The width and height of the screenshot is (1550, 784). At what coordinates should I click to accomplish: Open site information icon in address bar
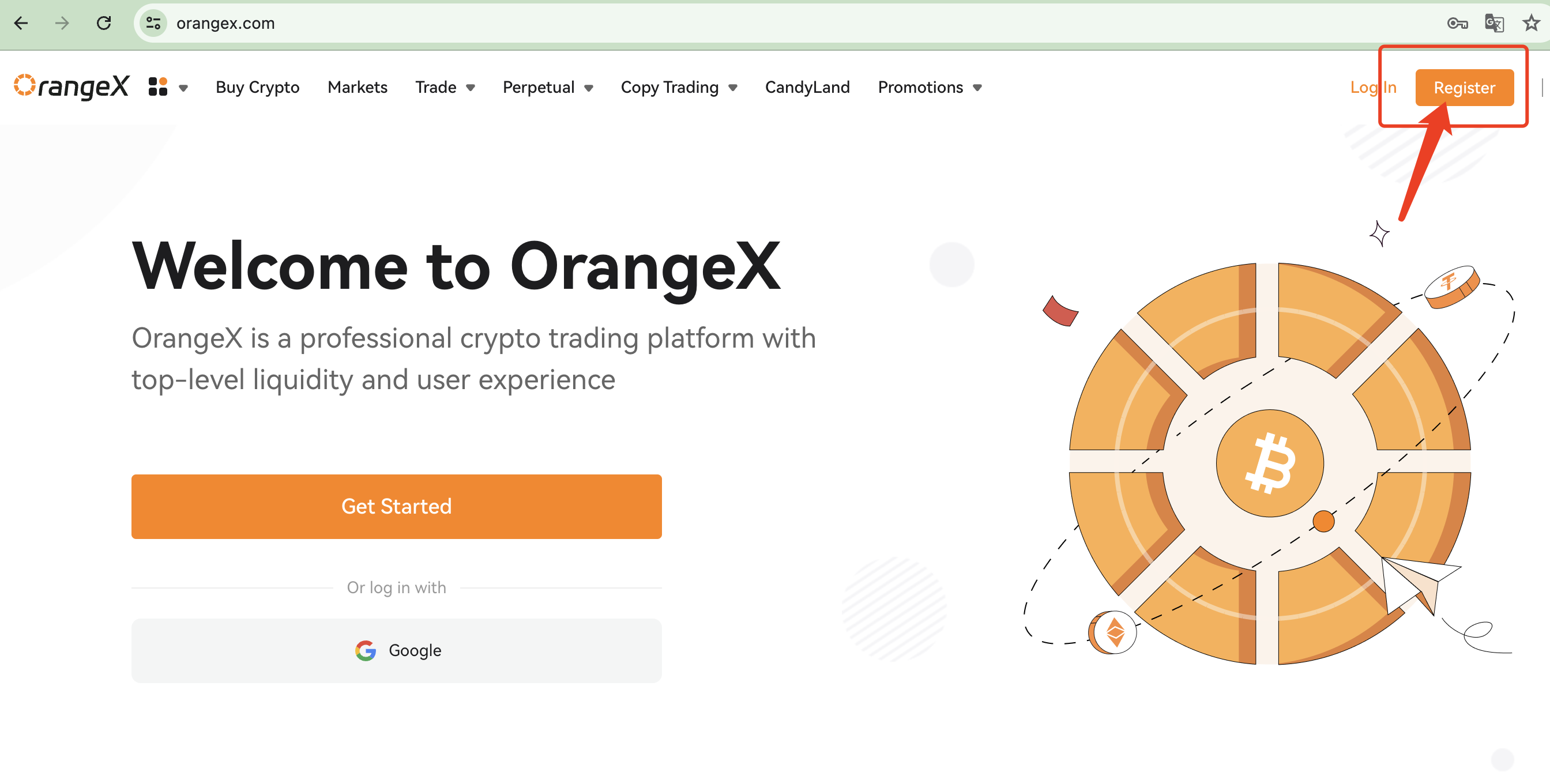[153, 23]
